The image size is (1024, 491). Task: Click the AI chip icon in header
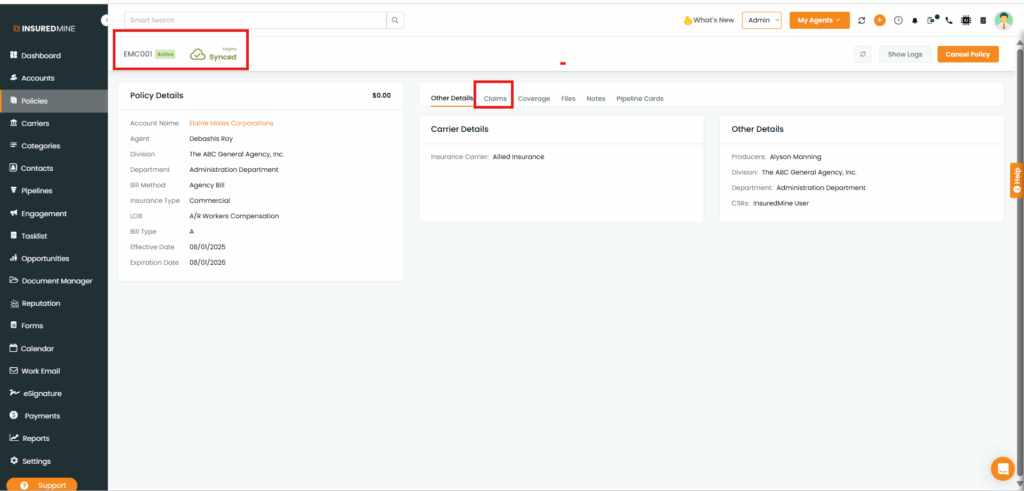tap(966, 20)
